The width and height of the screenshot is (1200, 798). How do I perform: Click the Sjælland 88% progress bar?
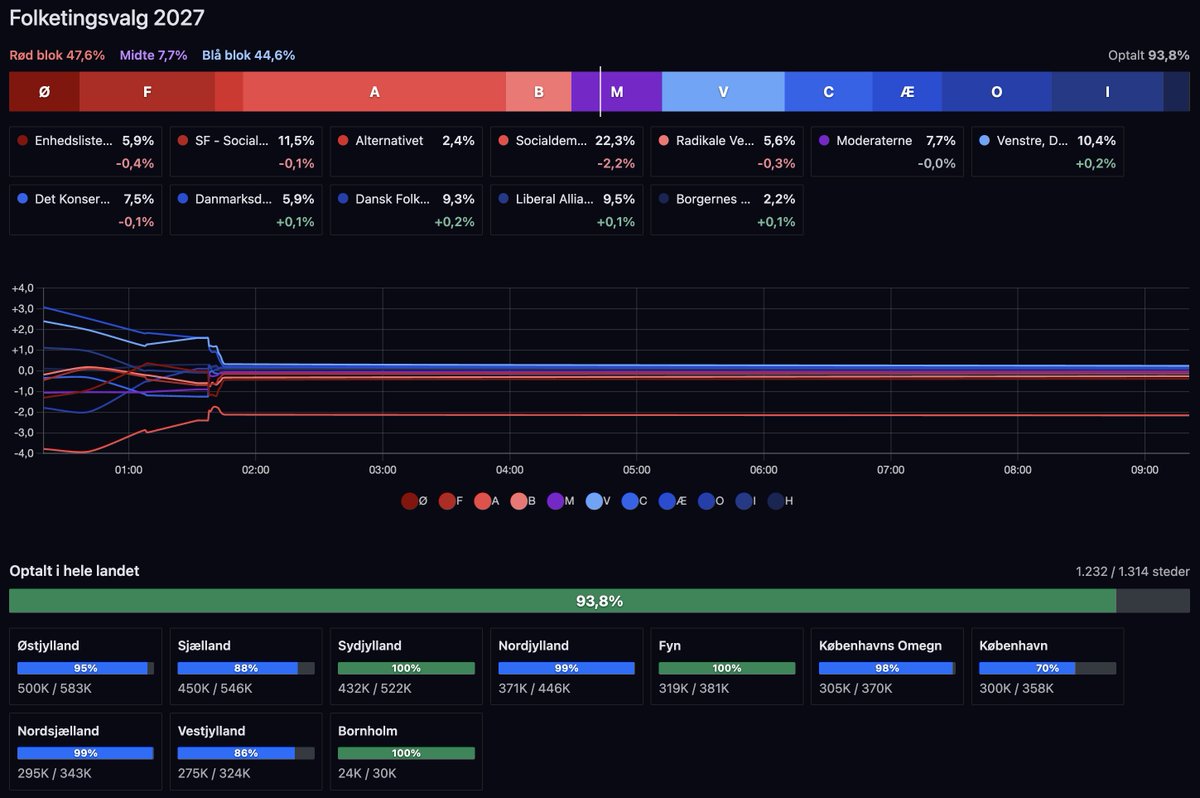pos(246,668)
